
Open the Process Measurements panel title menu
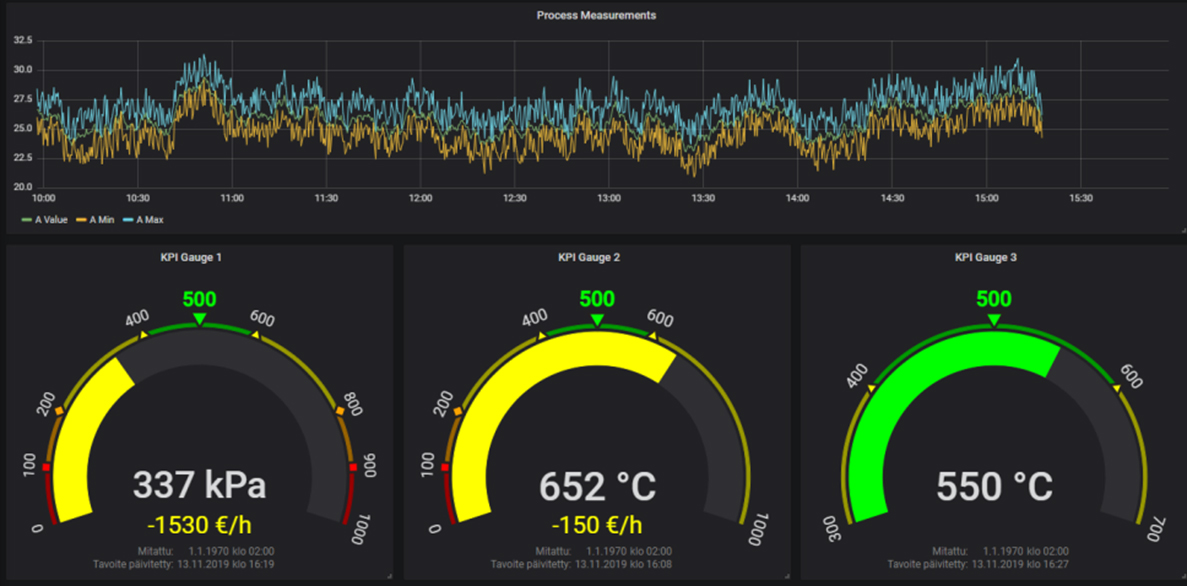pos(596,15)
